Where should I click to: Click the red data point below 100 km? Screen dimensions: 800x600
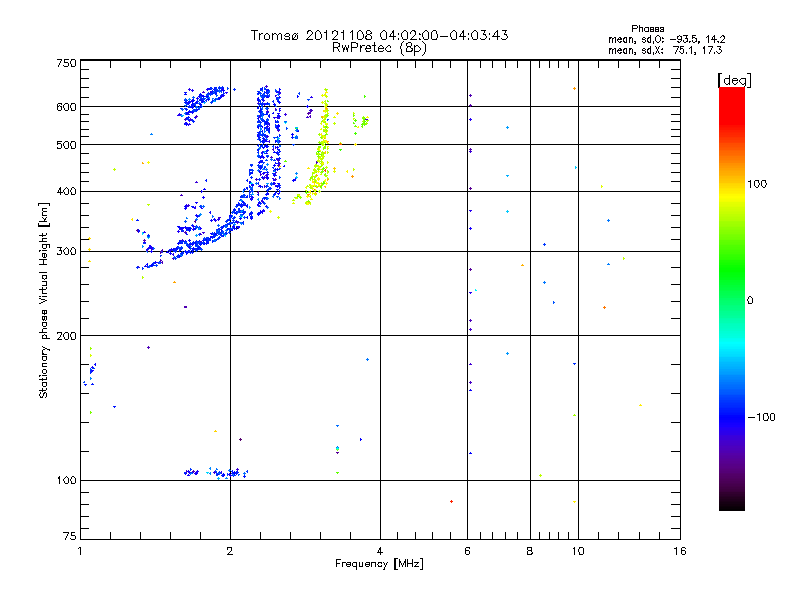click(451, 502)
